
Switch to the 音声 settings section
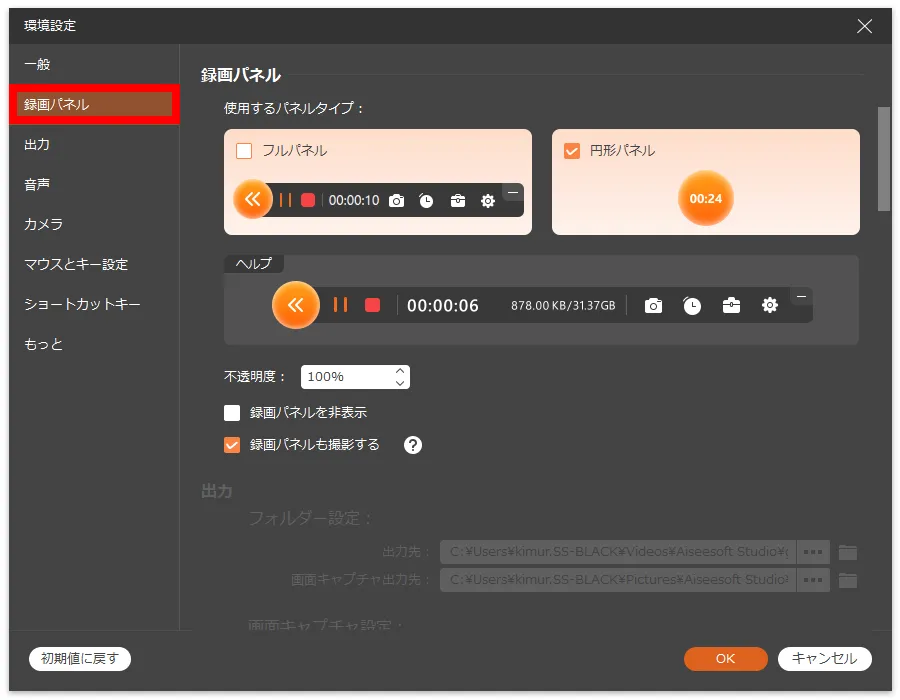pos(37,184)
